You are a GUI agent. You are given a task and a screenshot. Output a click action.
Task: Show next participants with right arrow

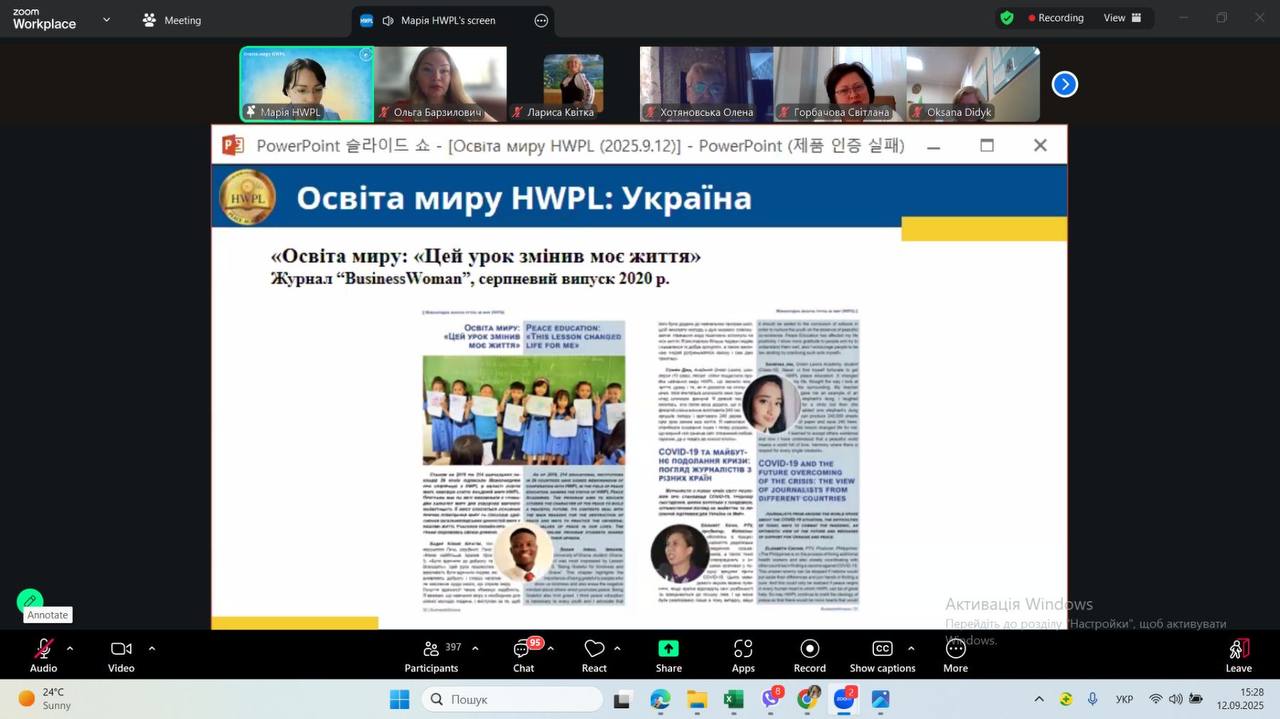1064,85
